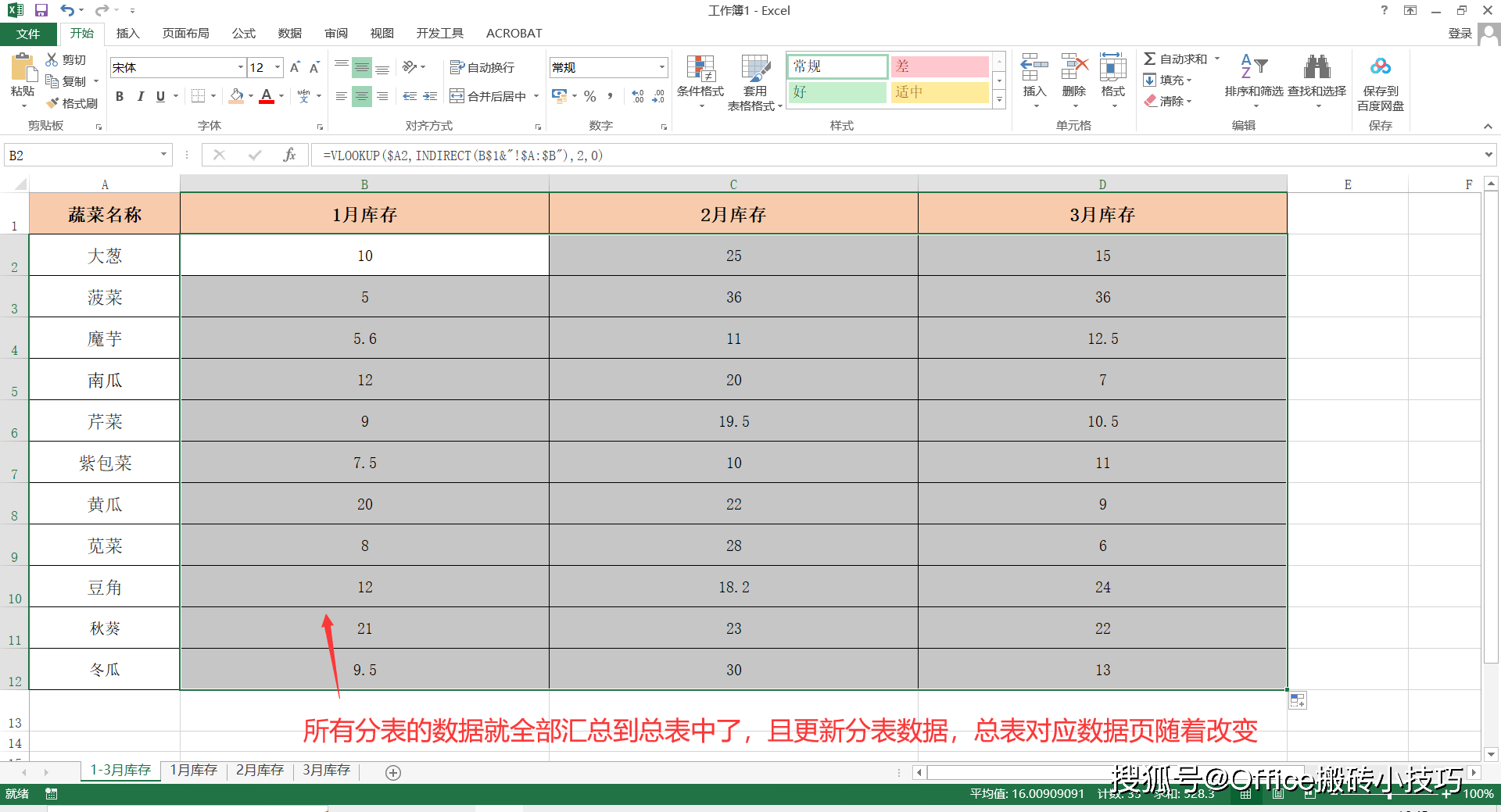Select the 差 cell style
1501x812 pixels.
940,66
